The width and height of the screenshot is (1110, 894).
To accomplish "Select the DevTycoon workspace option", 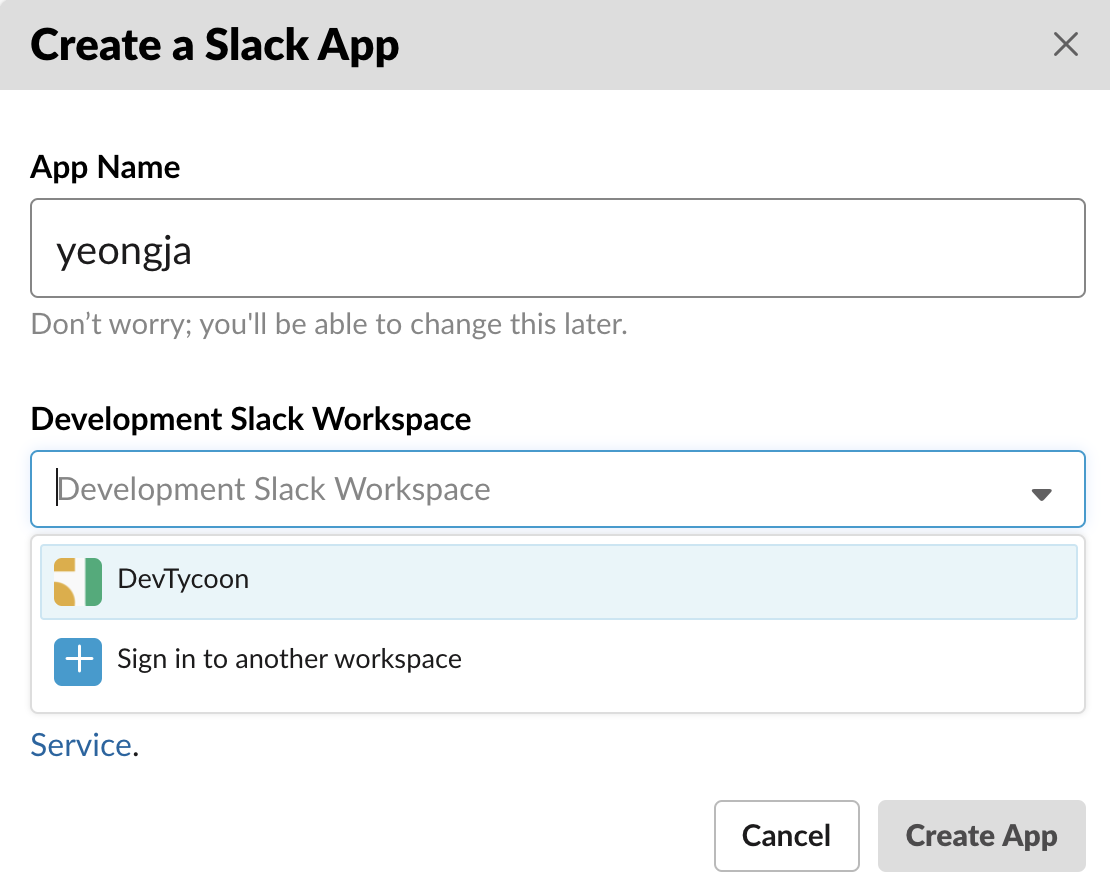I will pos(559,582).
